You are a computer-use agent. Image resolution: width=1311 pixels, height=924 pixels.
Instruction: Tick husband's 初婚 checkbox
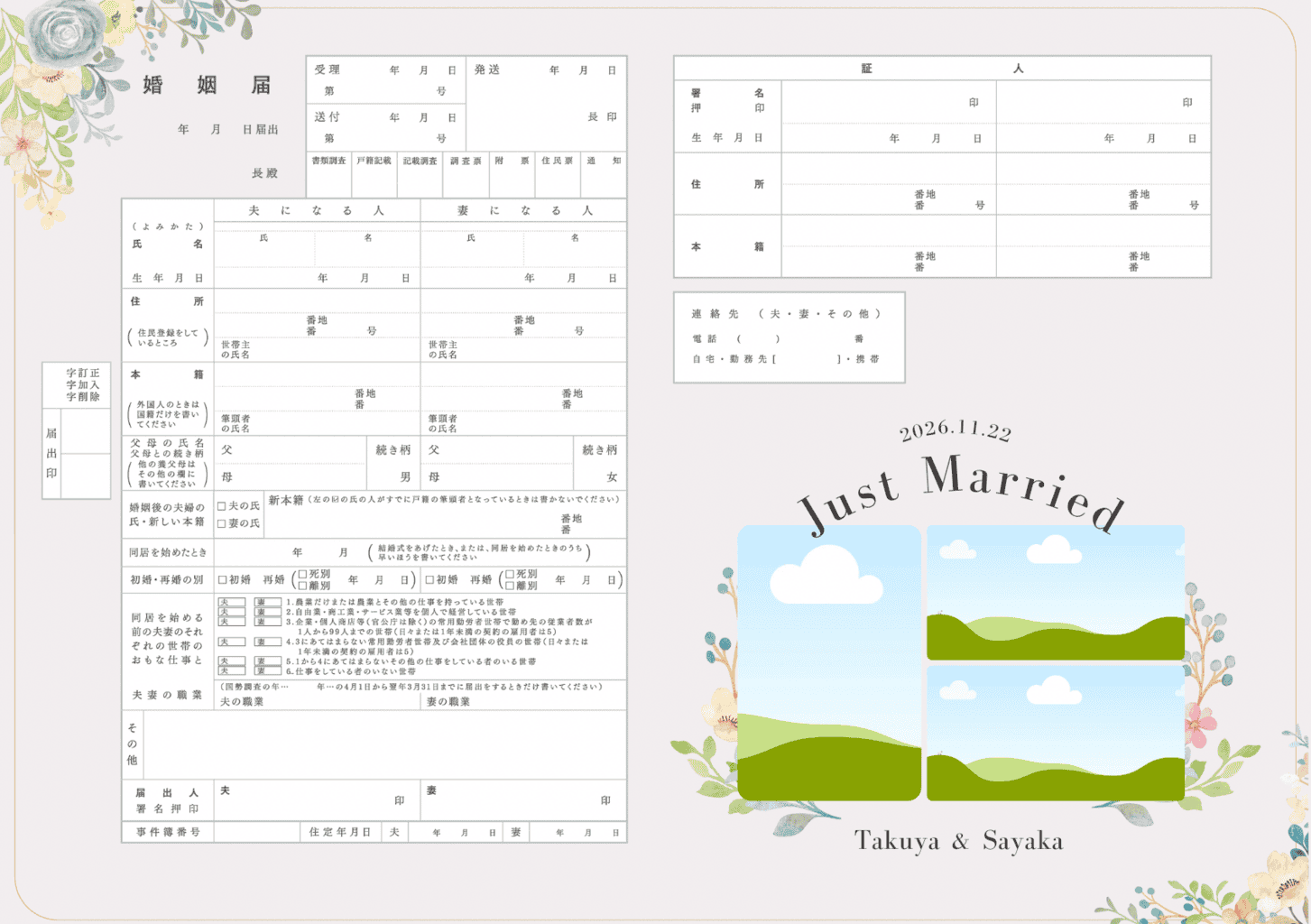223,580
